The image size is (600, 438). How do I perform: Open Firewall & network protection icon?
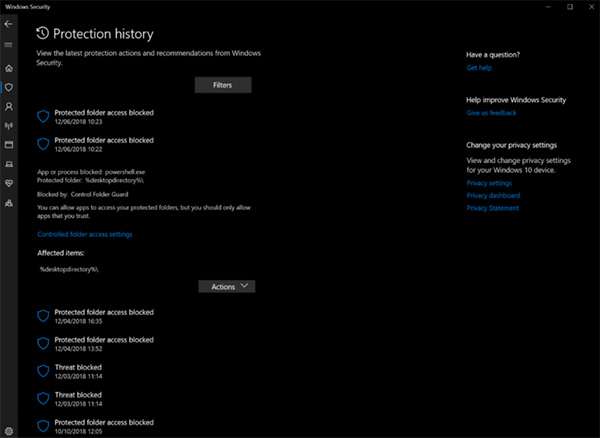9,126
